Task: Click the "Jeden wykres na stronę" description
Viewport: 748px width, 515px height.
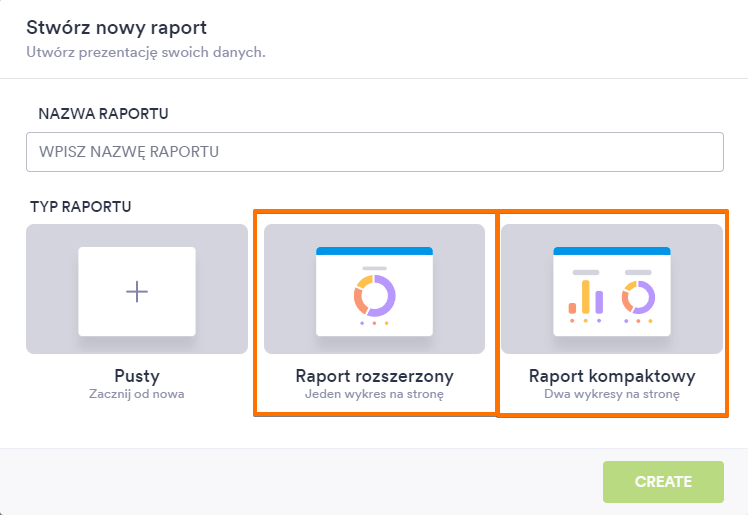Action: 374,394
